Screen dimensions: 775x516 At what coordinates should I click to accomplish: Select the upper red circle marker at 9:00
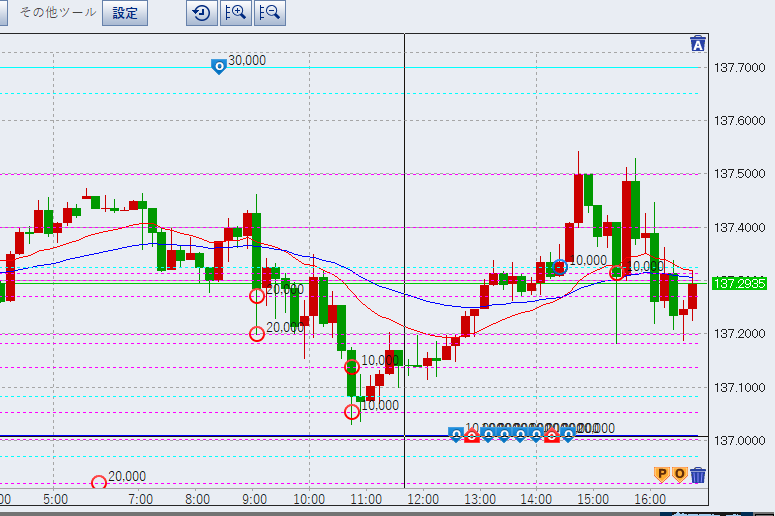coord(257,295)
